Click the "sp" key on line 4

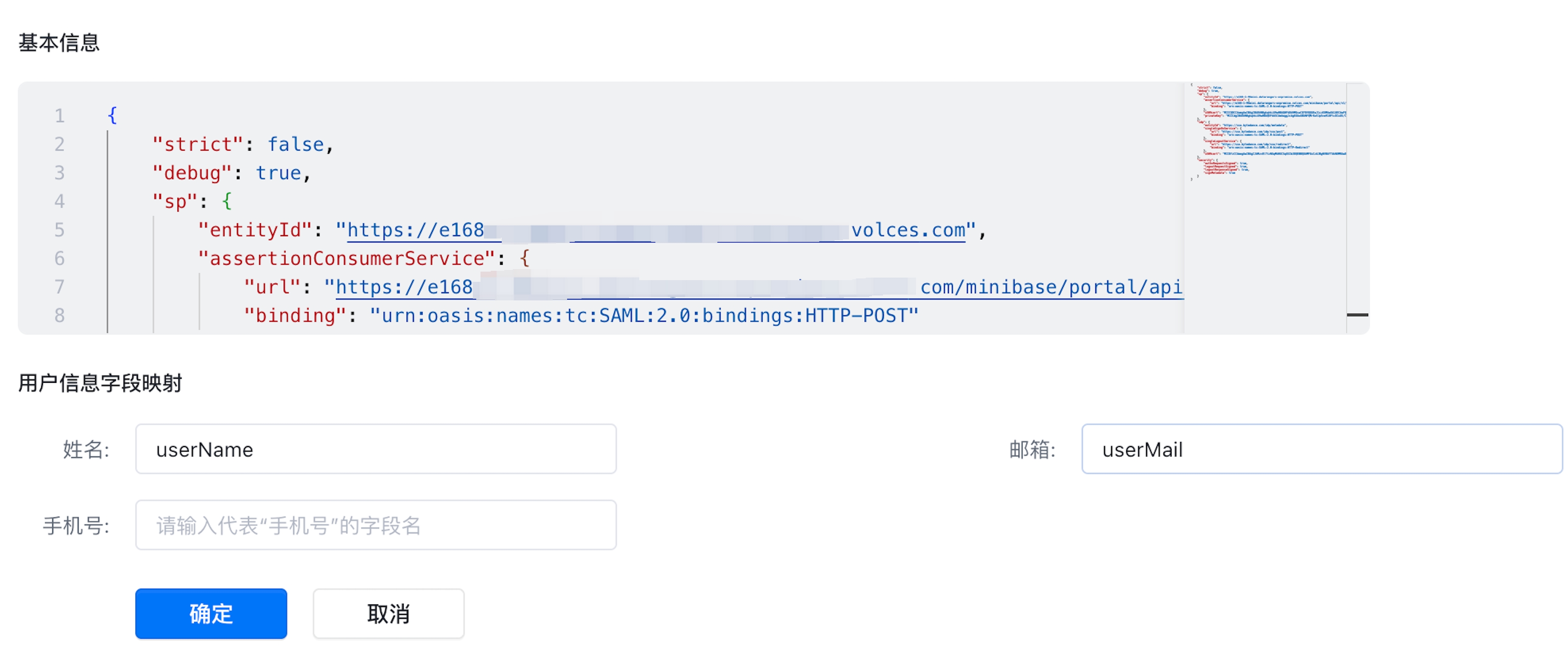coord(175,202)
